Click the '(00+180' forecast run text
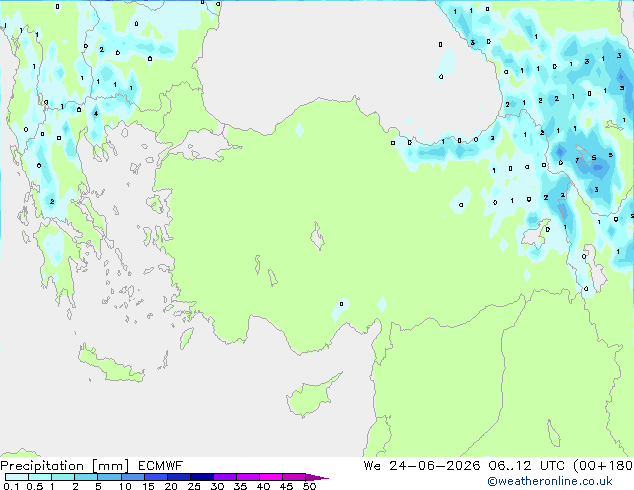 pyautogui.click(x=603, y=466)
